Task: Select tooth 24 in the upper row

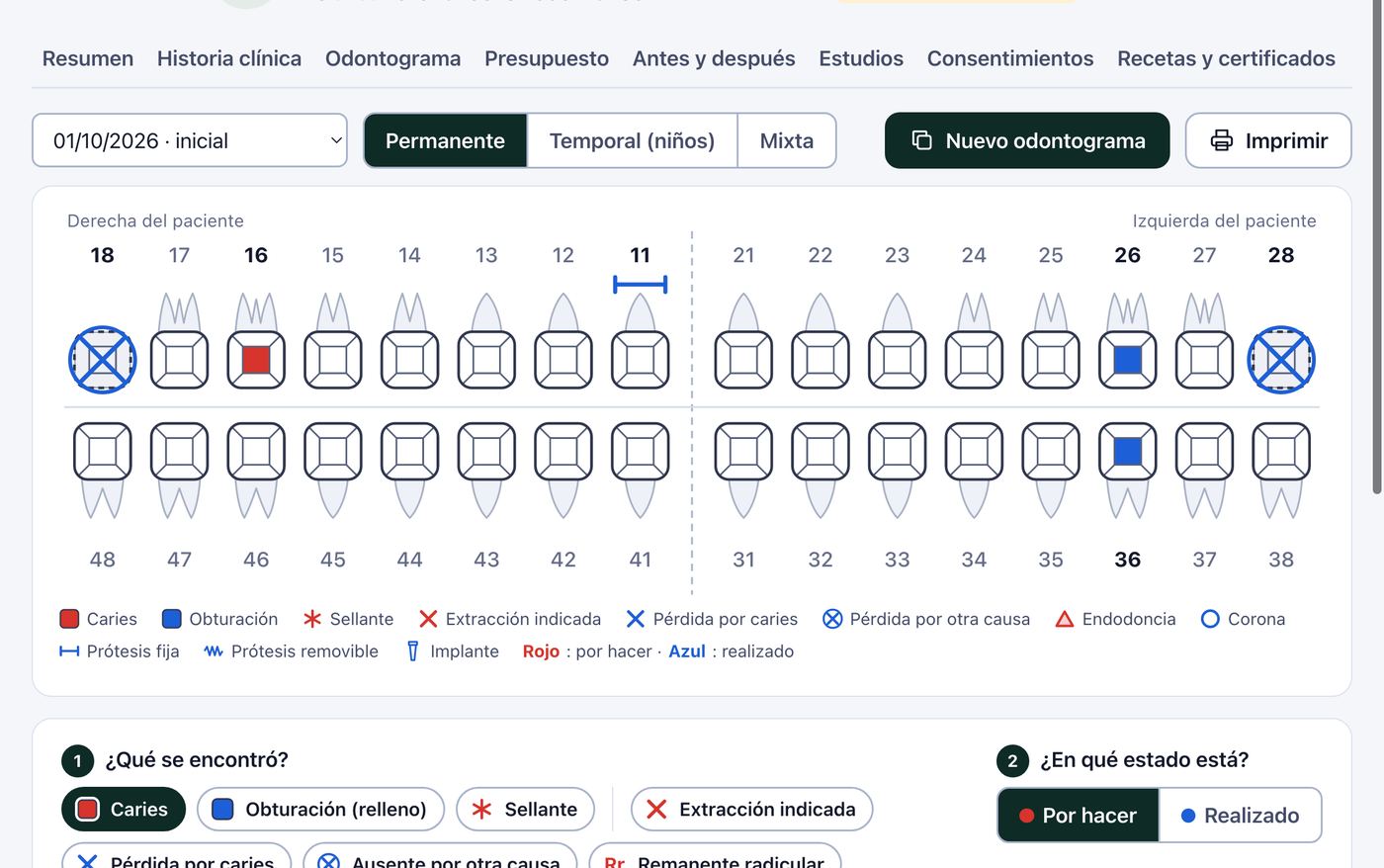Action: tap(974, 360)
